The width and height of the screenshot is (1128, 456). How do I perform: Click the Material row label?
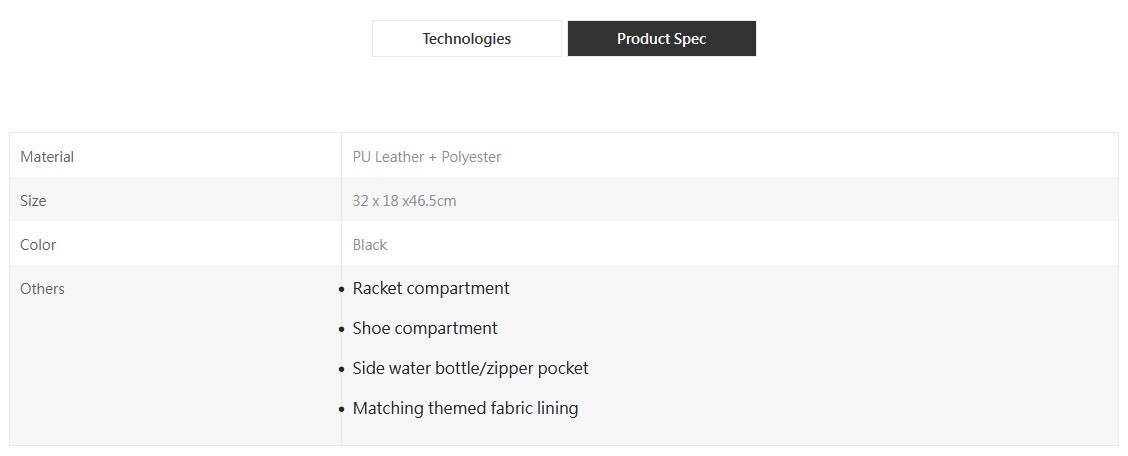pyautogui.click(x=47, y=157)
